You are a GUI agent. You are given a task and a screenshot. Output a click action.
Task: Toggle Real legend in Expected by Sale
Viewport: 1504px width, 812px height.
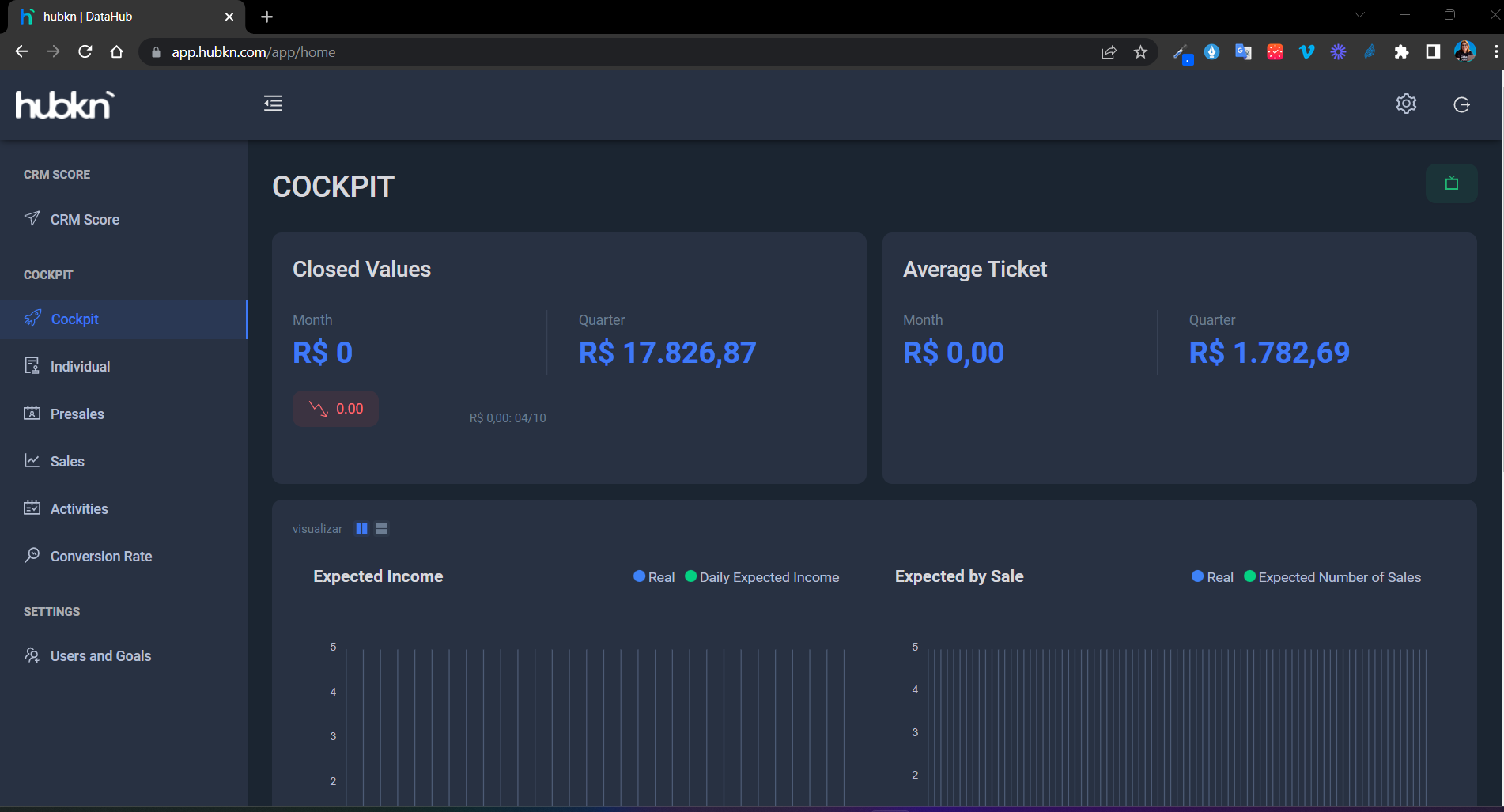pos(1212,577)
